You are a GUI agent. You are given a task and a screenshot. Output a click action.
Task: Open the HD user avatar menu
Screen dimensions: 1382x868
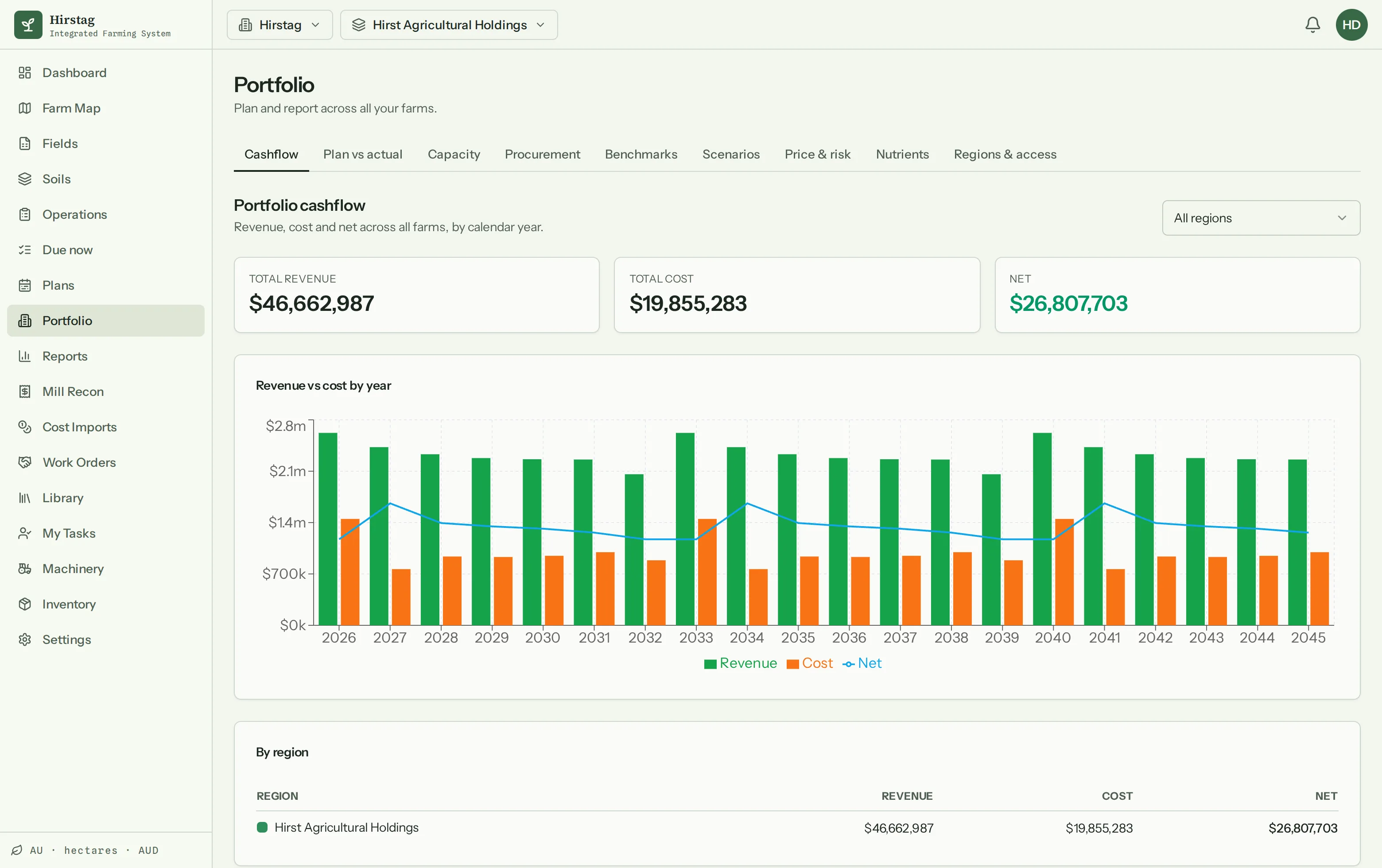click(1351, 25)
